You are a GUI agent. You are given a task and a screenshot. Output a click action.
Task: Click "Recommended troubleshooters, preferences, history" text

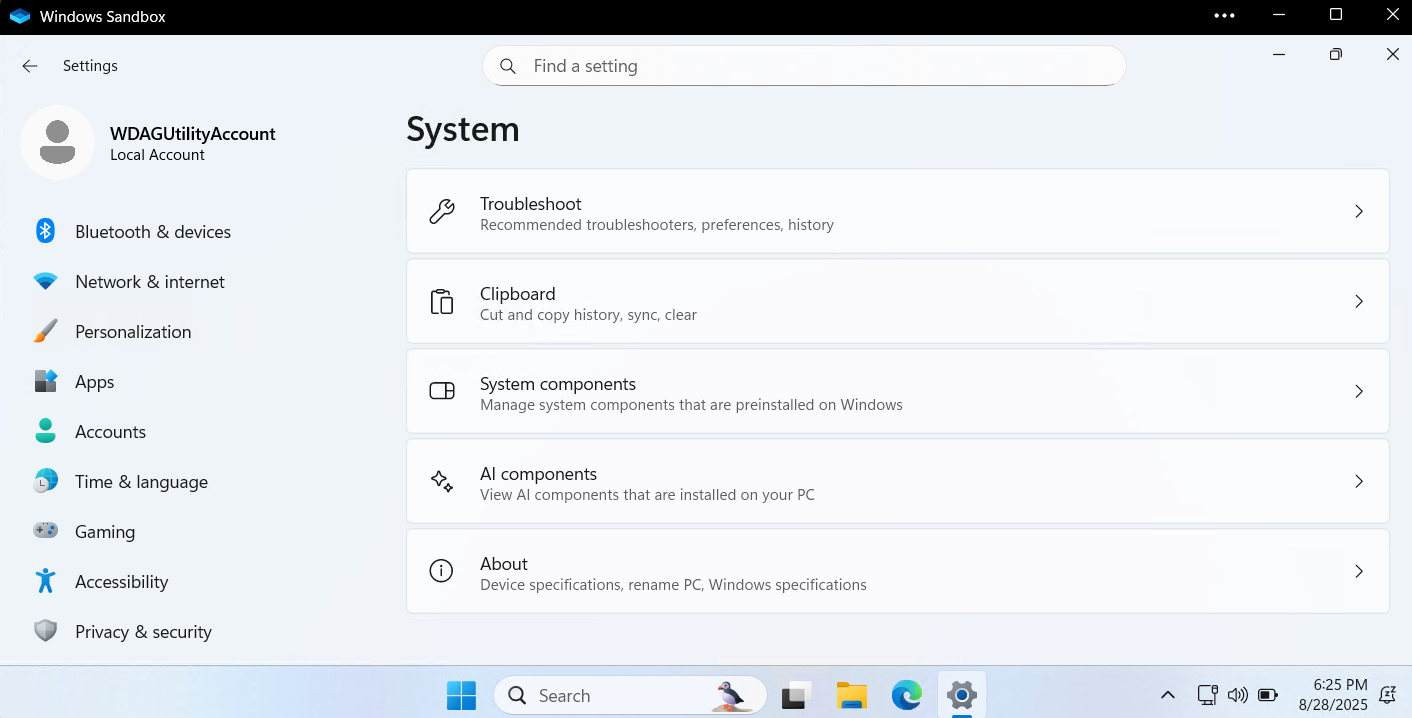tap(657, 225)
